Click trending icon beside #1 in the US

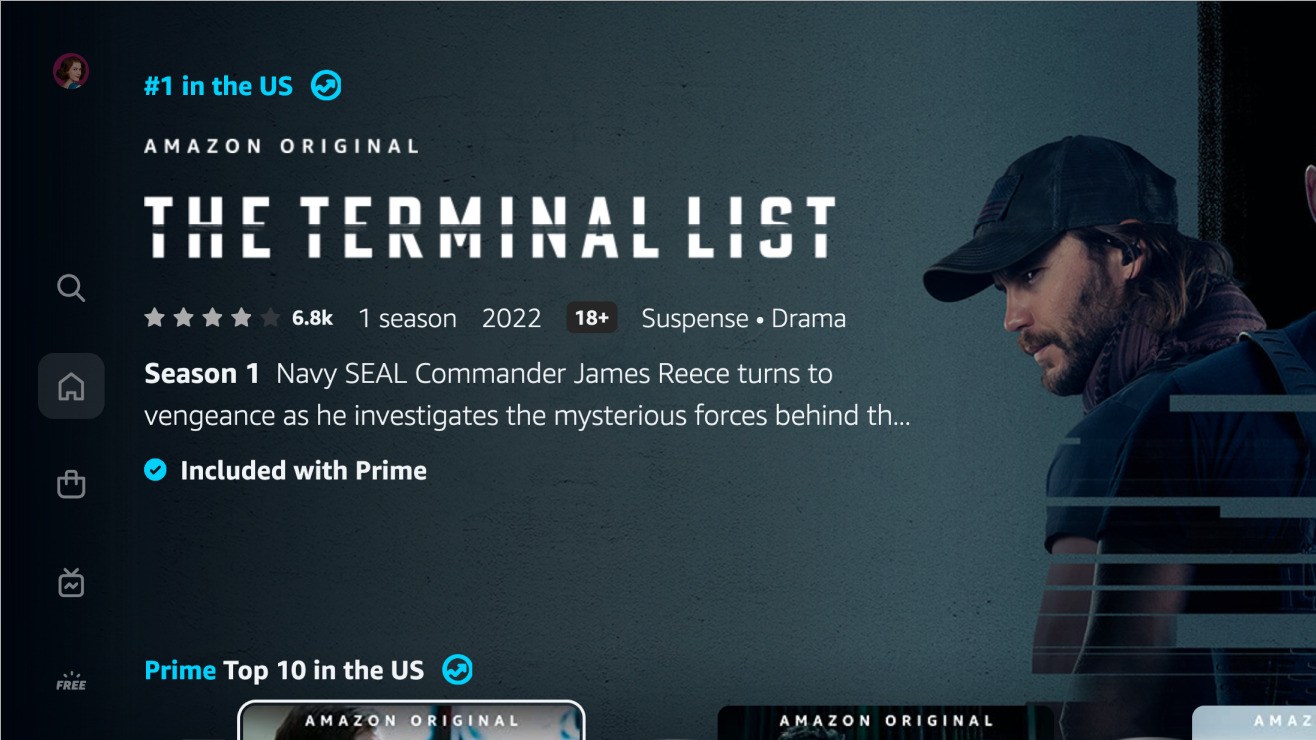pyautogui.click(x=326, y=86)
